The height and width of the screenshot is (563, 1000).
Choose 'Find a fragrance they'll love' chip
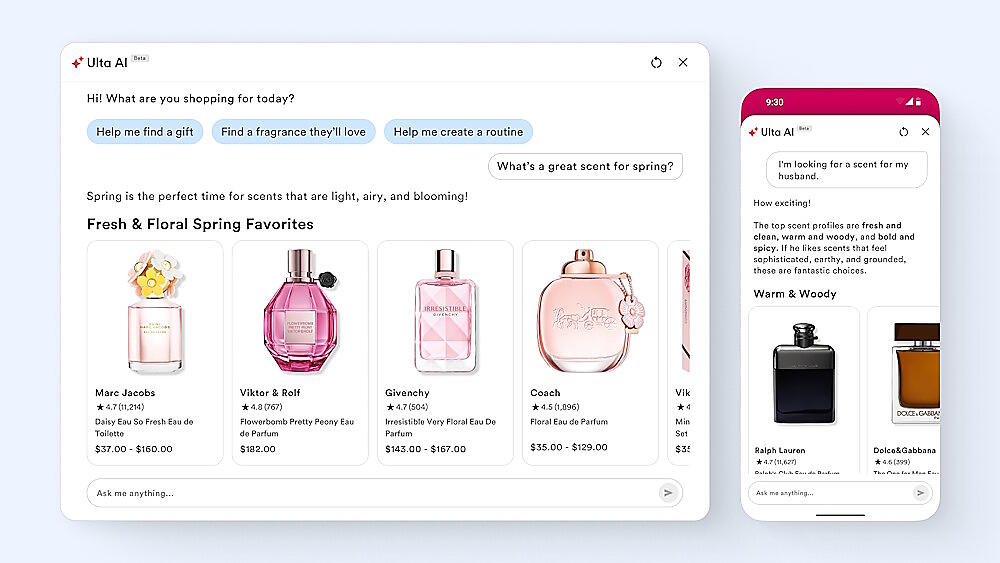point(293,132)
